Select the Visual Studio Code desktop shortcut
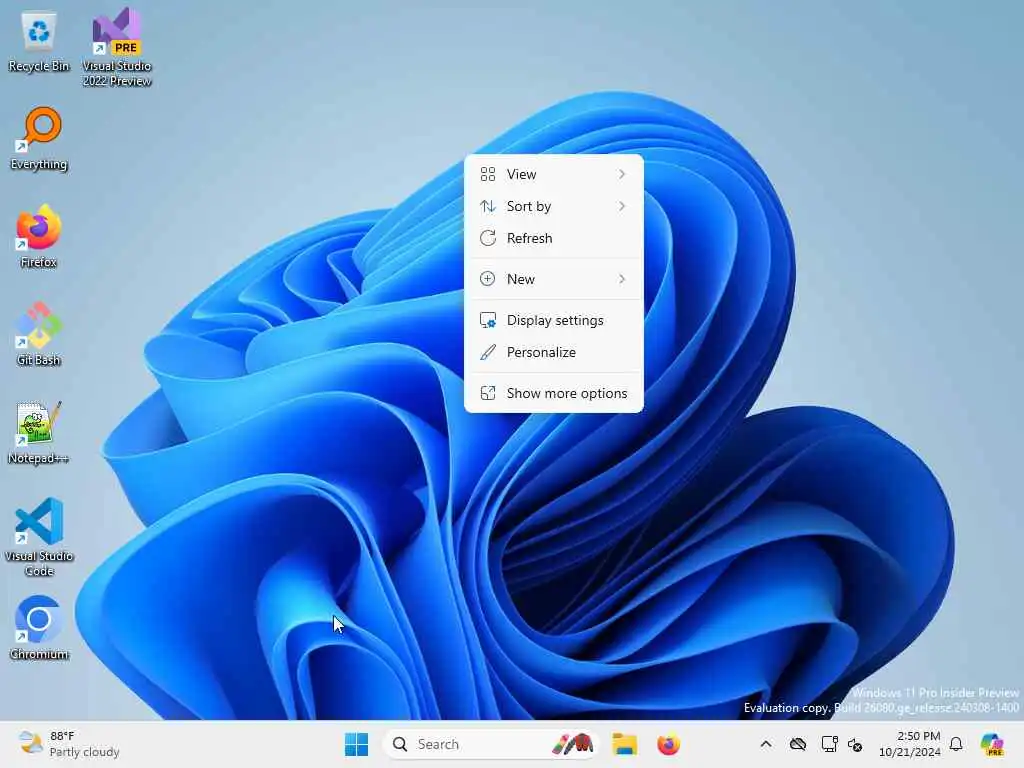 pyautogui.click(x=39, y=537)
